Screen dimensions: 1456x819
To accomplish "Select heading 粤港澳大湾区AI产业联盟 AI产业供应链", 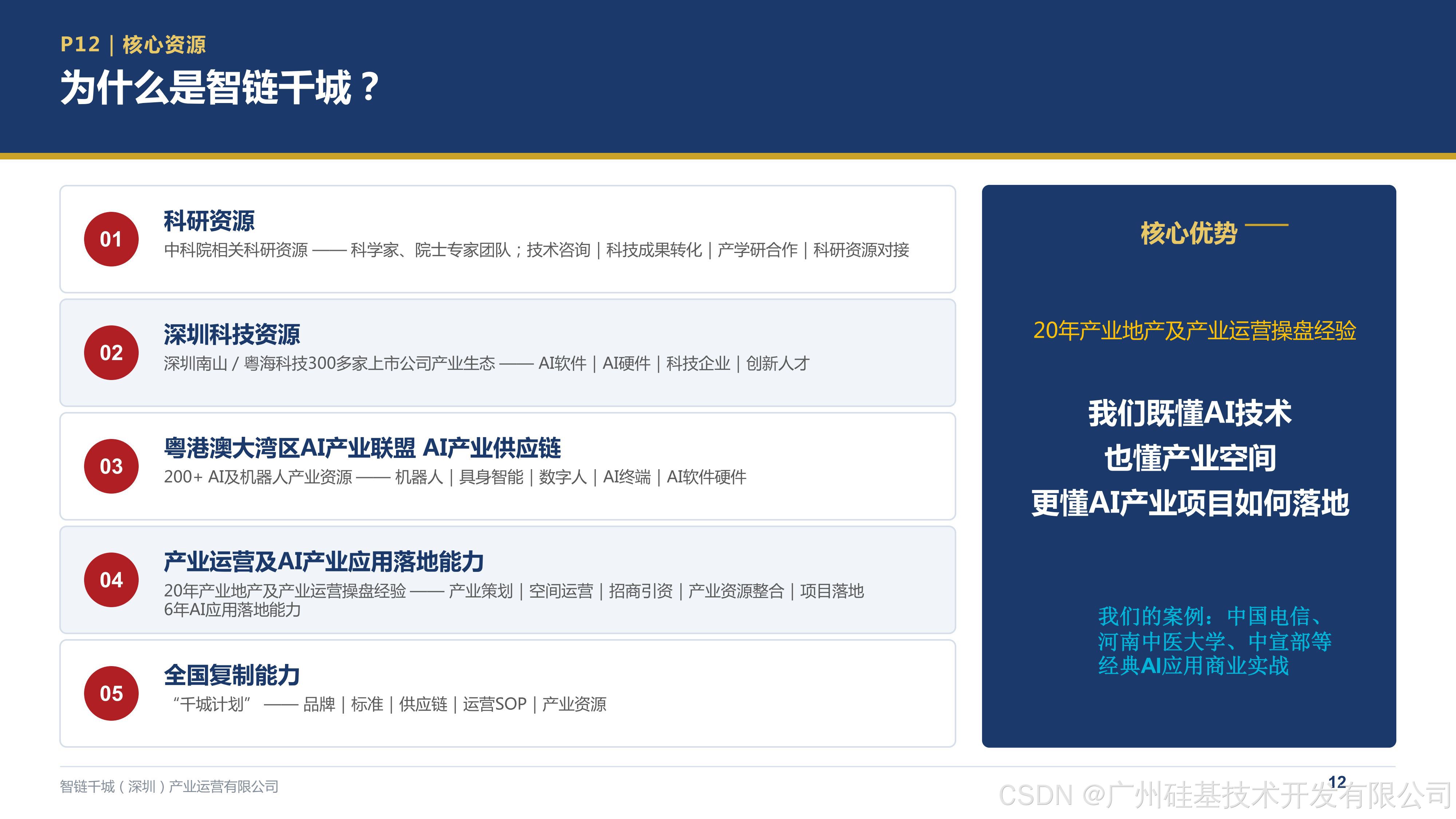I will point(362,448).
